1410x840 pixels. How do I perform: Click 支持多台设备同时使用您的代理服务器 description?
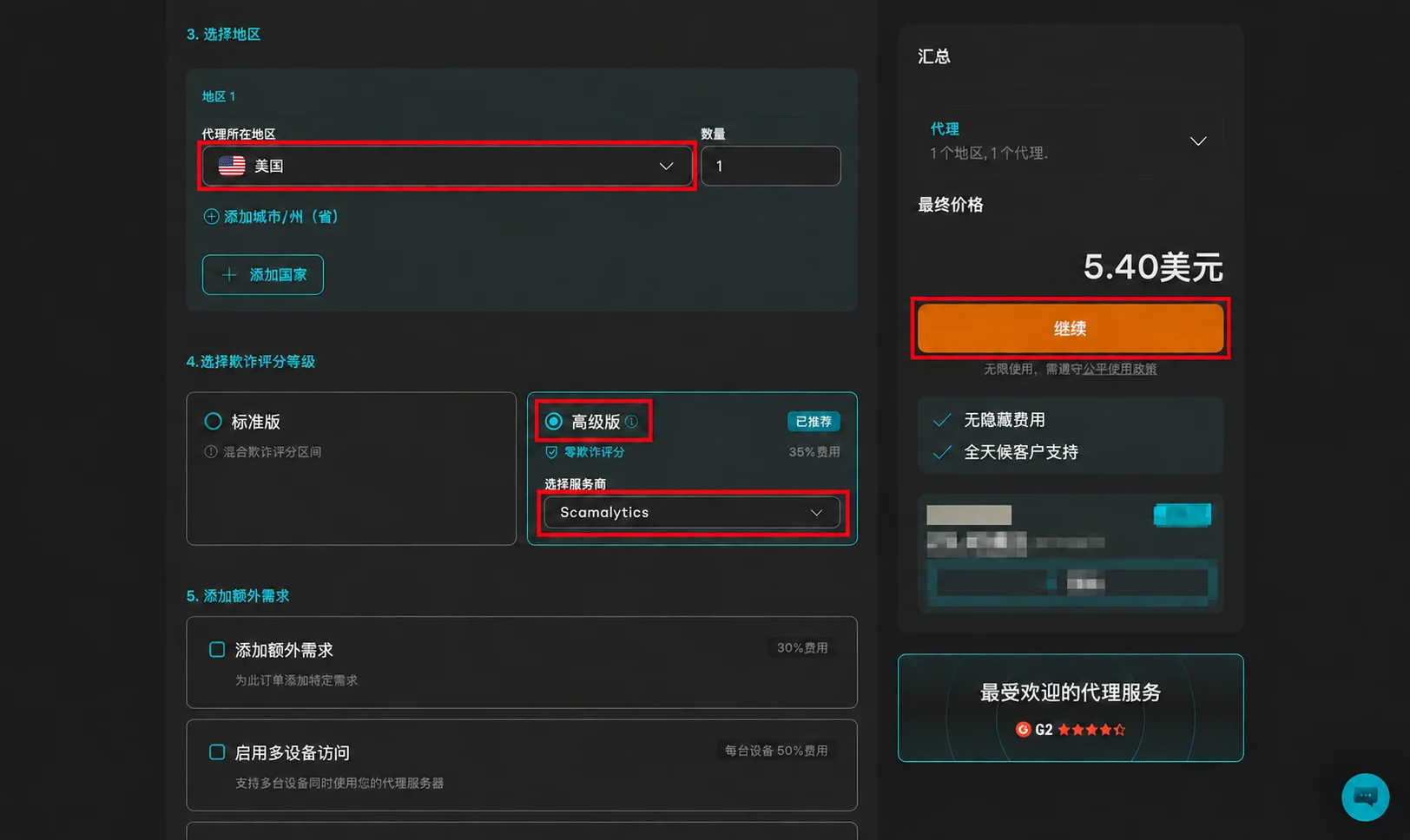339,784
